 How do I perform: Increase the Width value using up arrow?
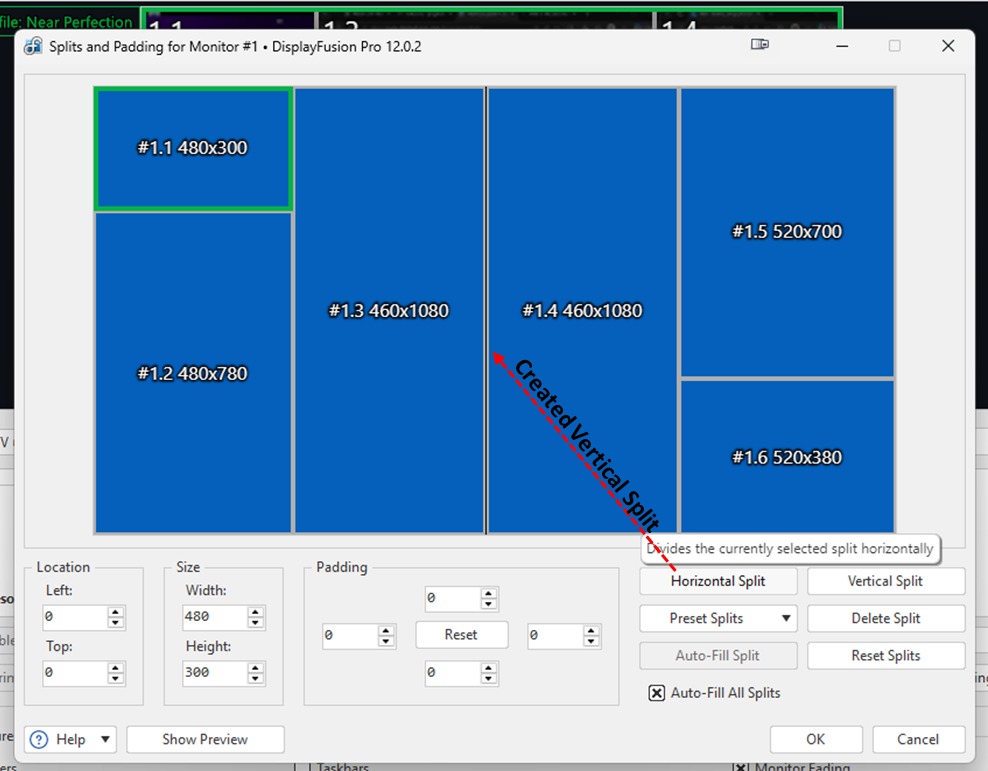point(256,612)
